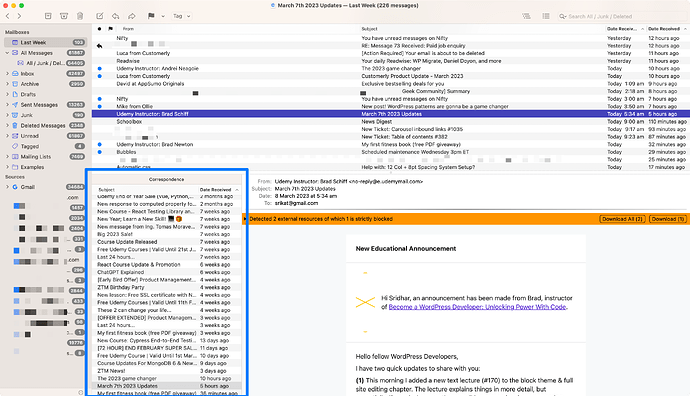This screenshot has height=396, width=690.
Task: Toggle threaded message view icon
Action: [x=526, y=16]
